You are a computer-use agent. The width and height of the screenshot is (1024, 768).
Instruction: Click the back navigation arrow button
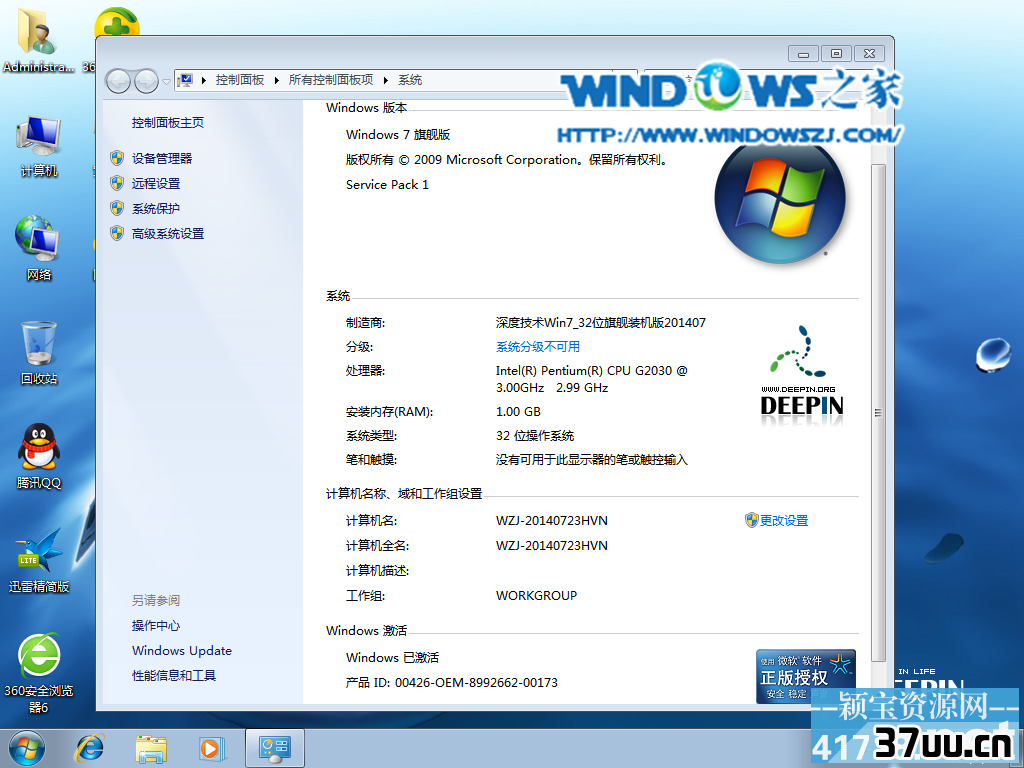tap(119, 81)
